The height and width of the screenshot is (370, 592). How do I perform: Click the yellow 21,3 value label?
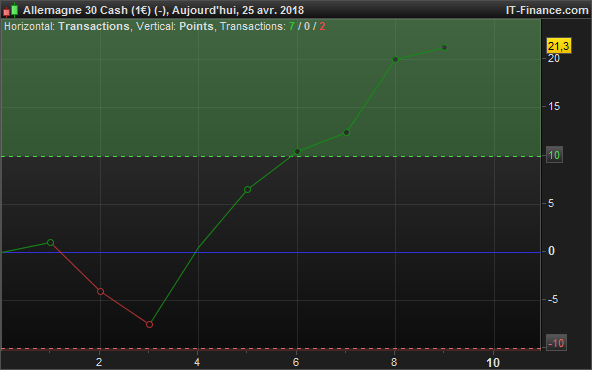point(558,46)
